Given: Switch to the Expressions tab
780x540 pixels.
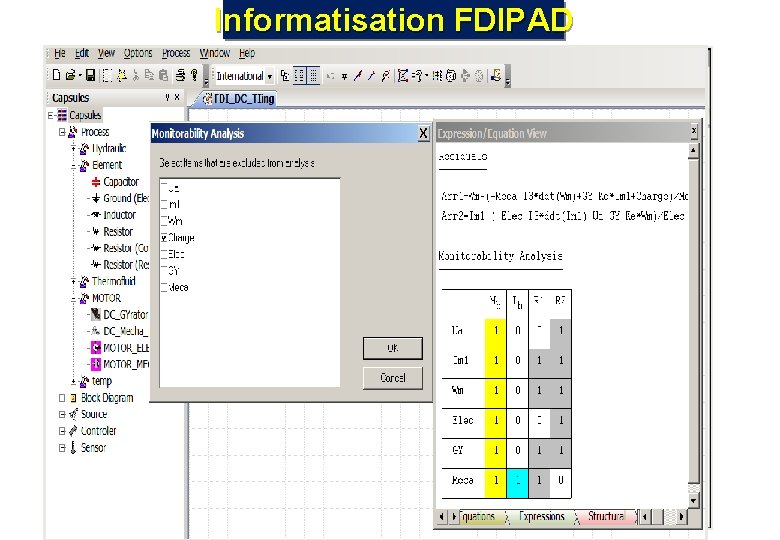Looking at the screenshot, I should 541,517.
